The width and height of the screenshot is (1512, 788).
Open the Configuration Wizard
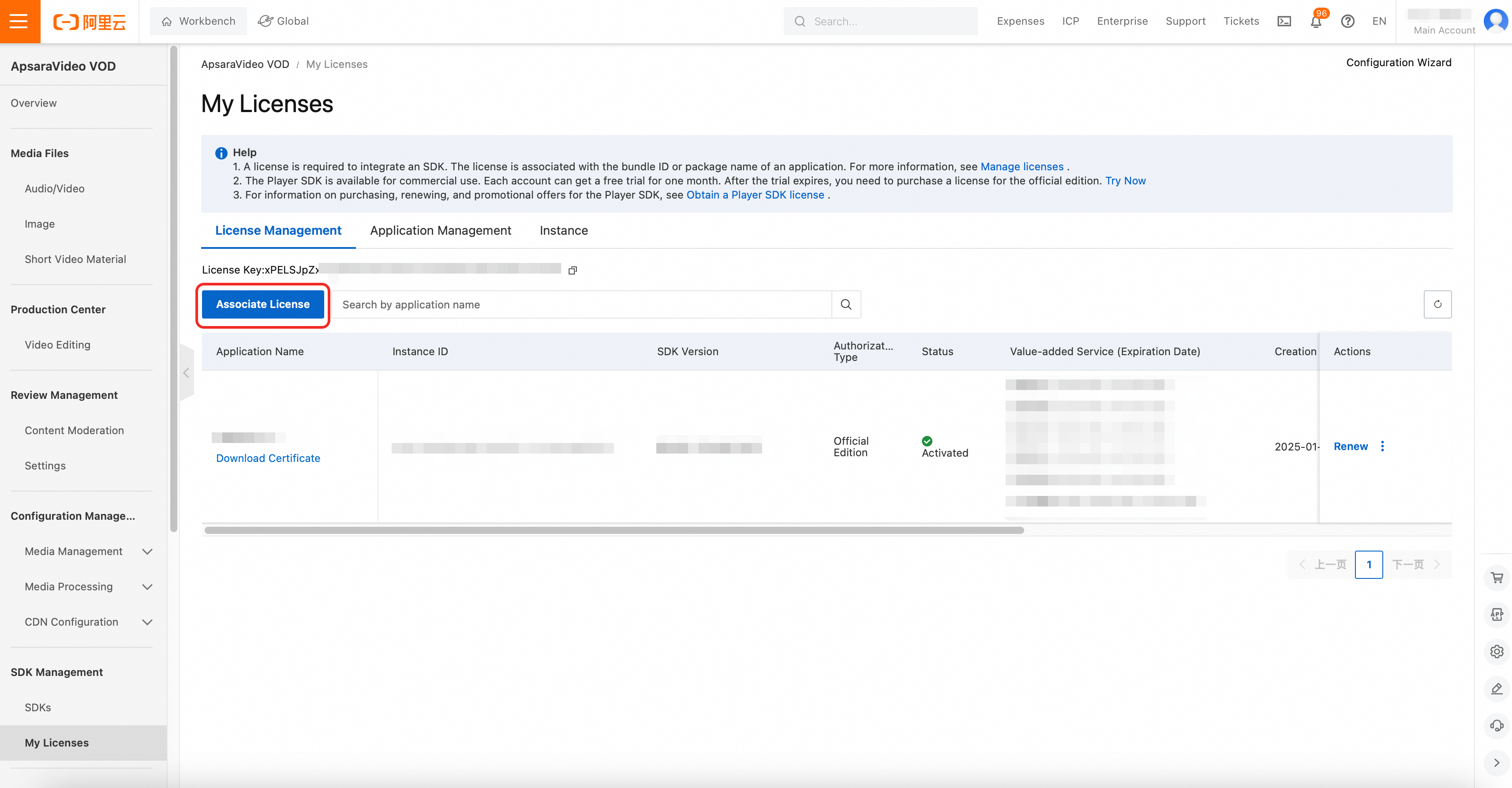click(1398, 63)
